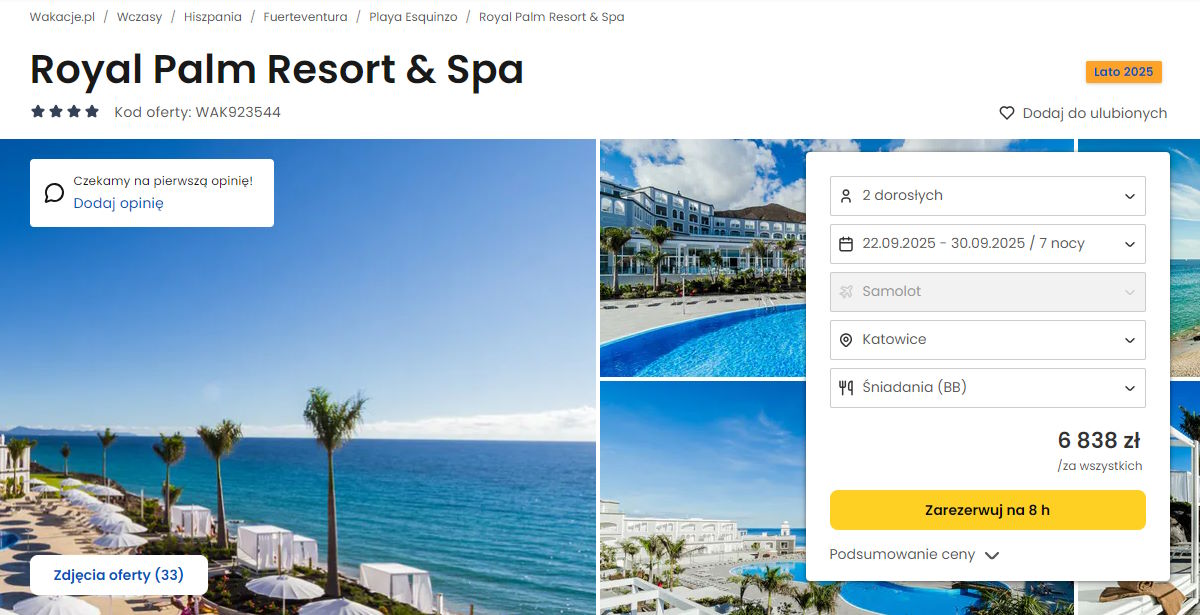Click the person icon beside 2 dorosłych
The height and width of the screenshot is (615, 1200).
coord(846,196)
